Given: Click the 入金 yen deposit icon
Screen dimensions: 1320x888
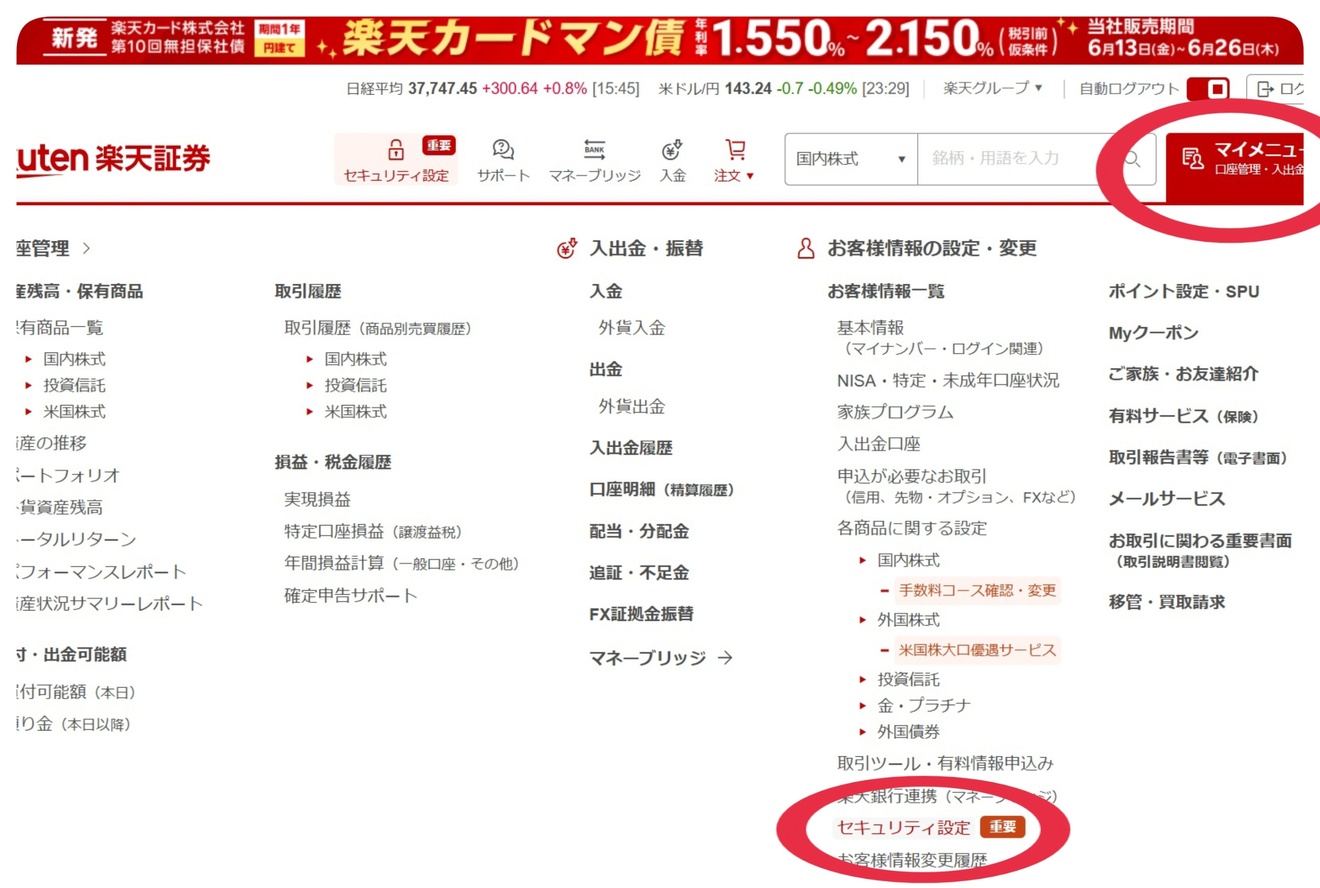Looking at the screenshot, I should click(x=672, y=150).
